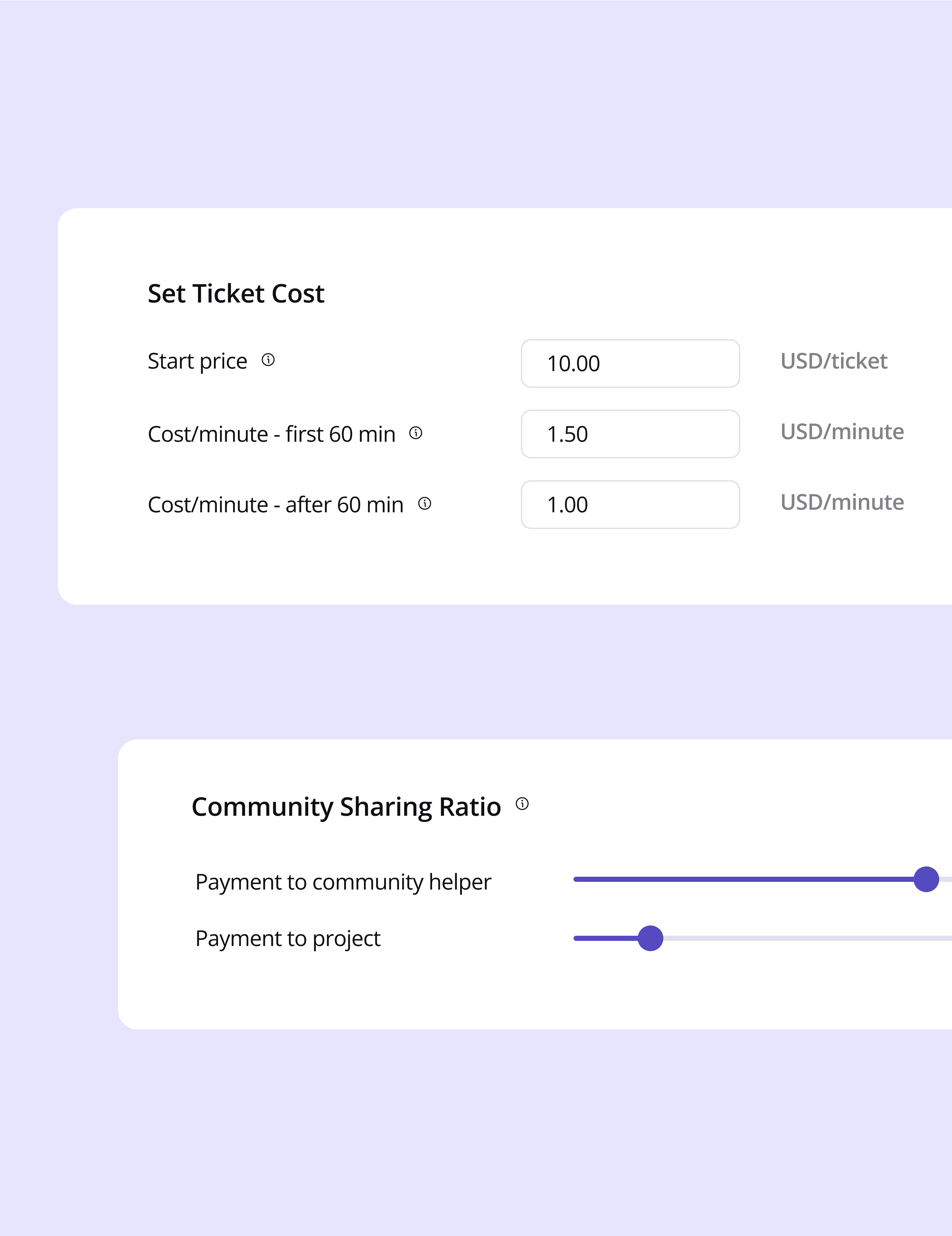This screenshot has width=952, height=1236.
Task: Select the 1.50 cost per minute field
Action: (631, 434)
